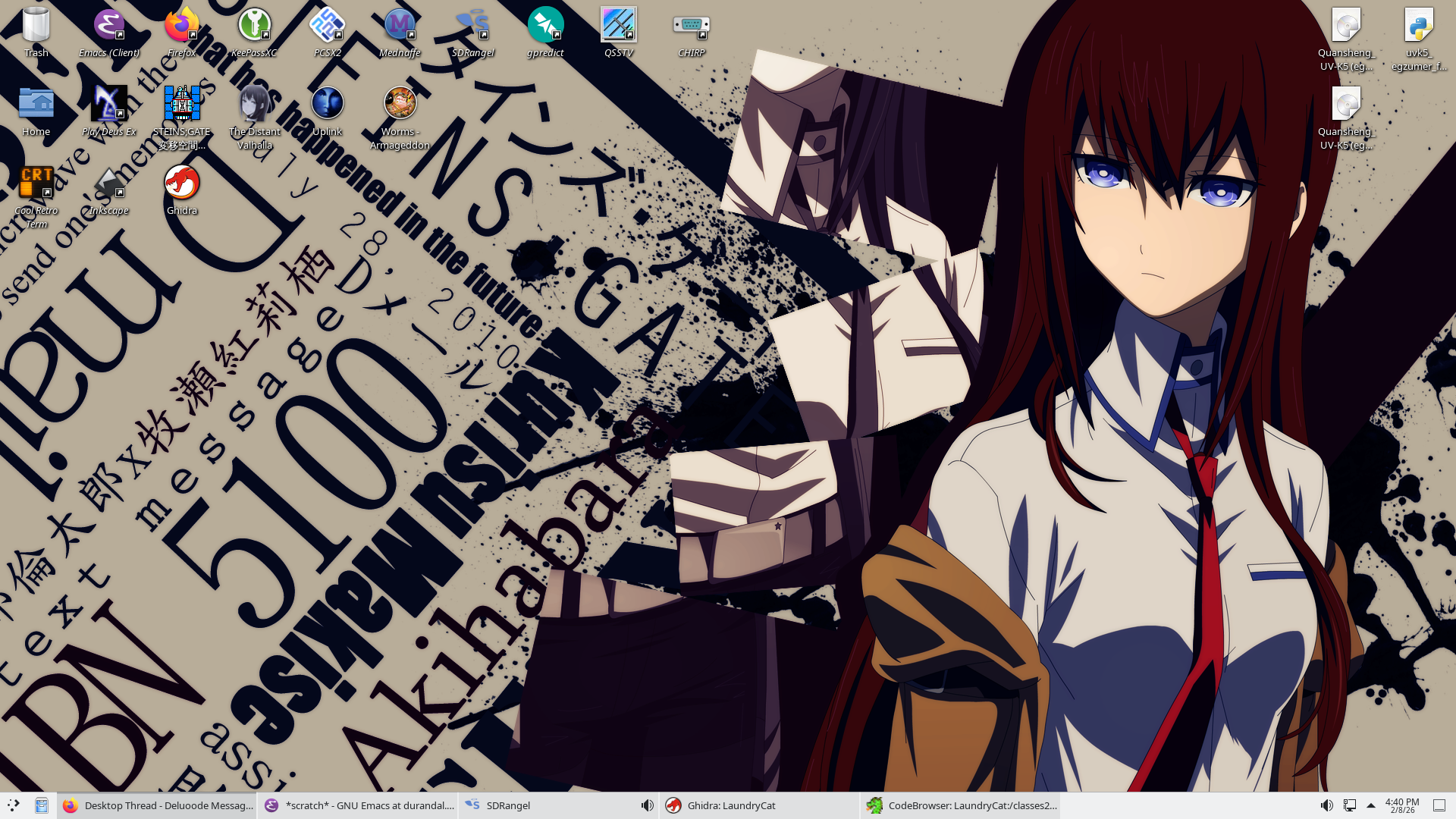This screenshot has width=1456, height=819.
Task: Switch to the Desktop Thread Firefox window
Action: (x=157, y=805)
